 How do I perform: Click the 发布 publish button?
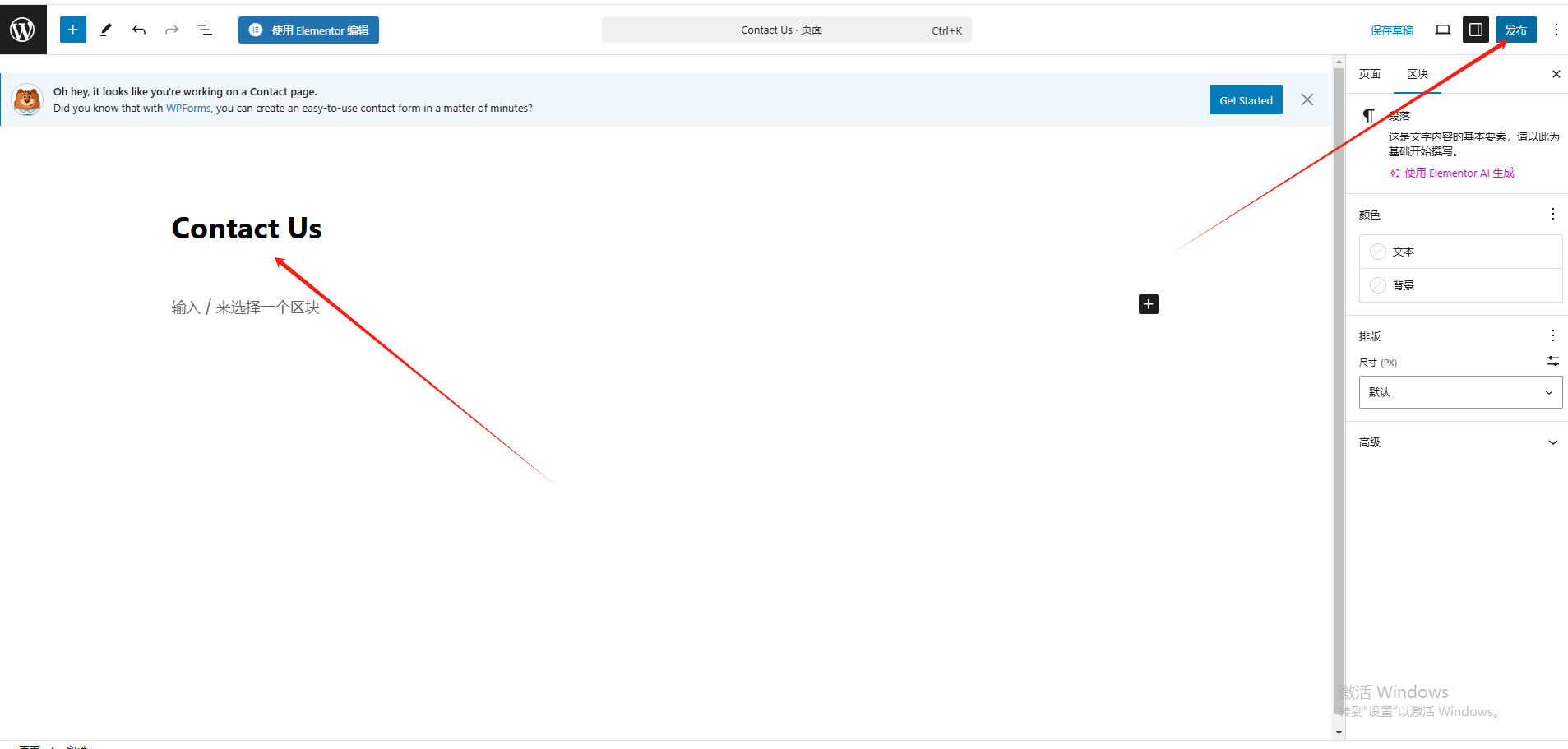1515,30
